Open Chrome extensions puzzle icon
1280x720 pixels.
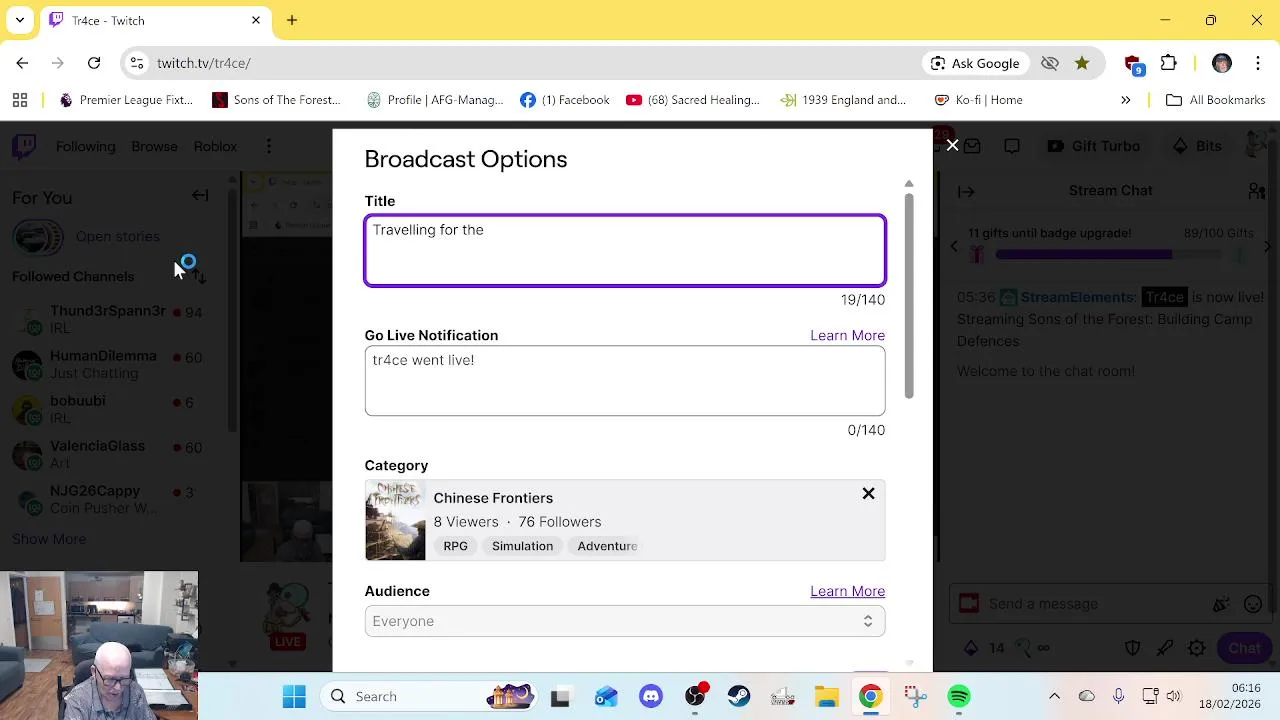[x=1168, y=63]
